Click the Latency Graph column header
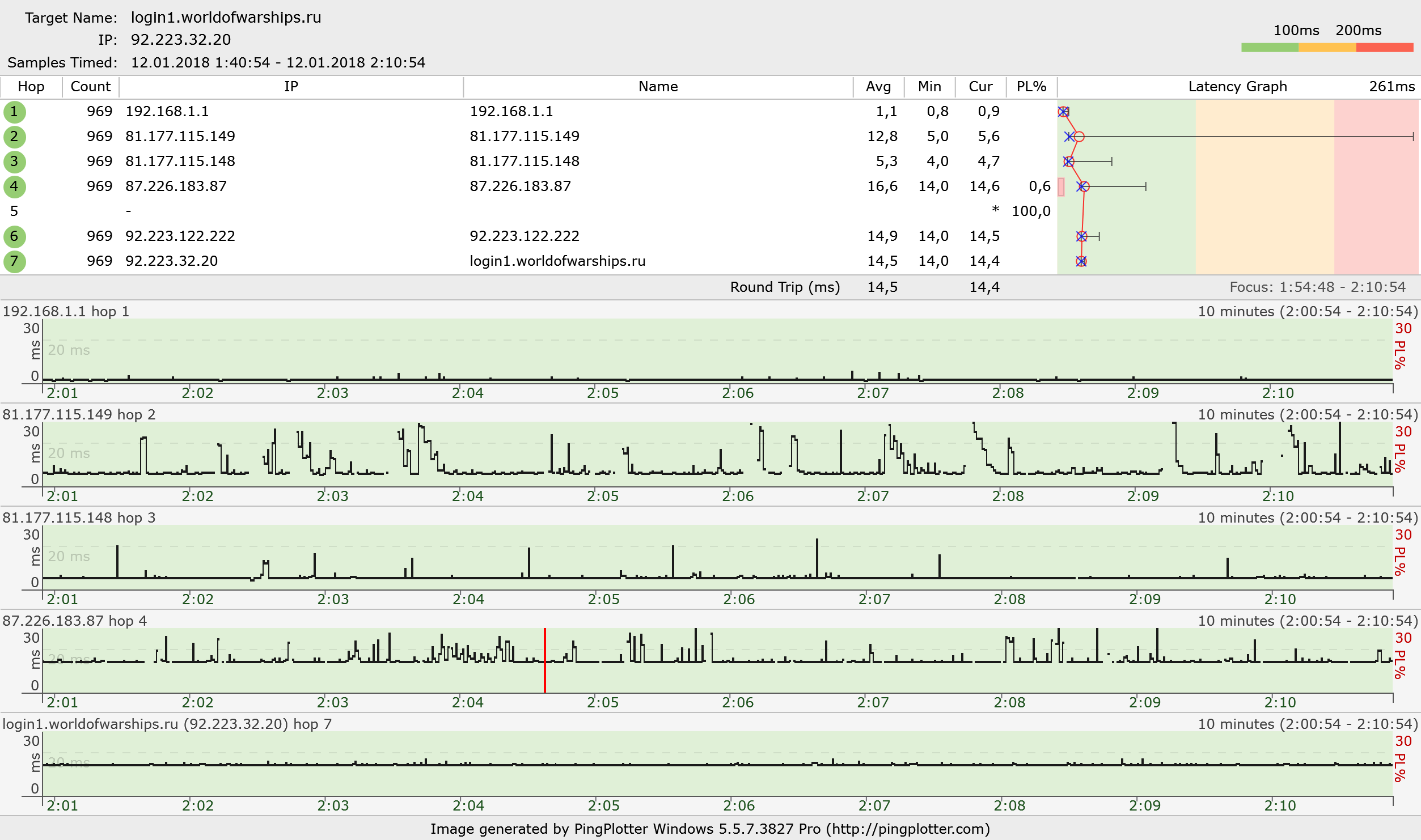This screenshot has height=840, width=1421. (1237, 87)
